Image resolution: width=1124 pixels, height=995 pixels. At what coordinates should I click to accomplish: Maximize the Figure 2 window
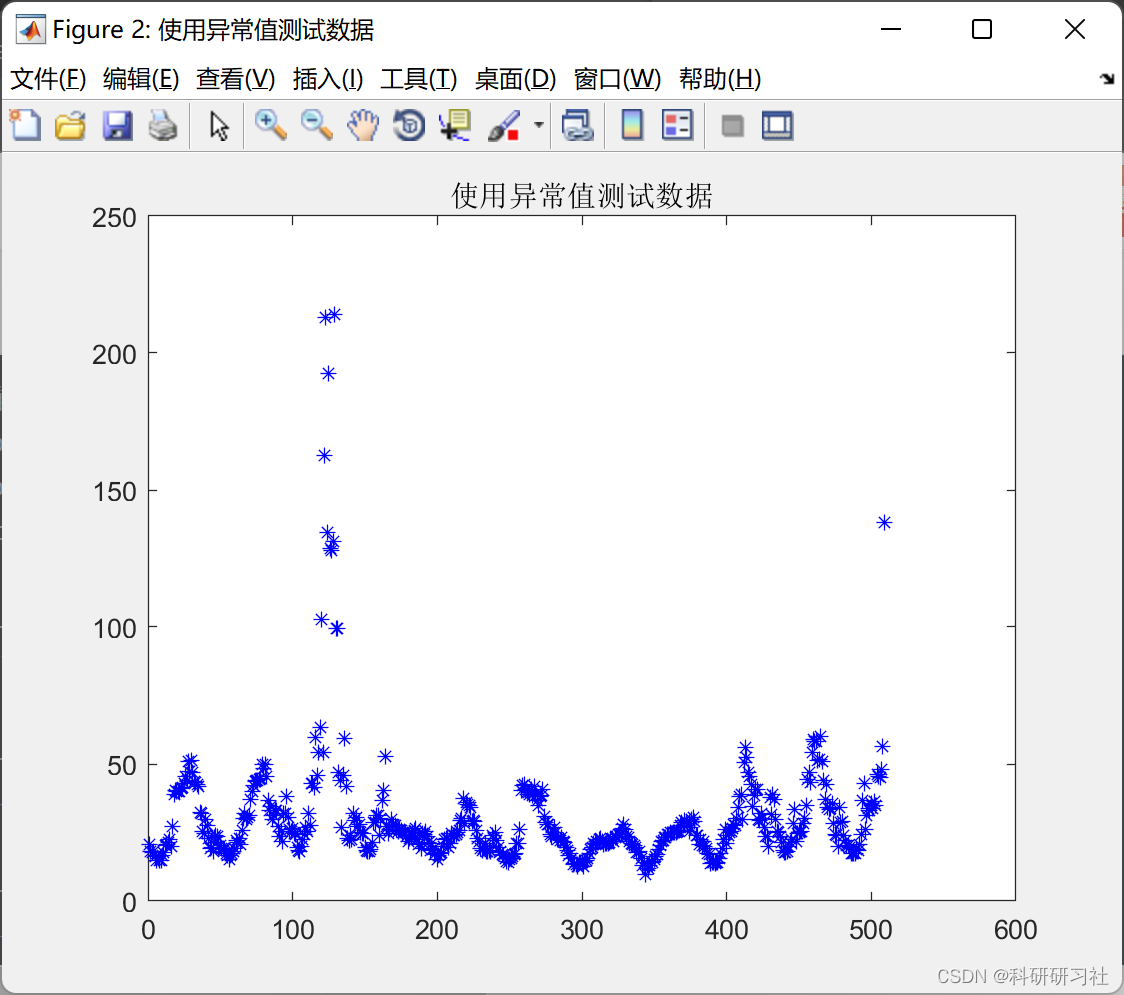(982, 29)
